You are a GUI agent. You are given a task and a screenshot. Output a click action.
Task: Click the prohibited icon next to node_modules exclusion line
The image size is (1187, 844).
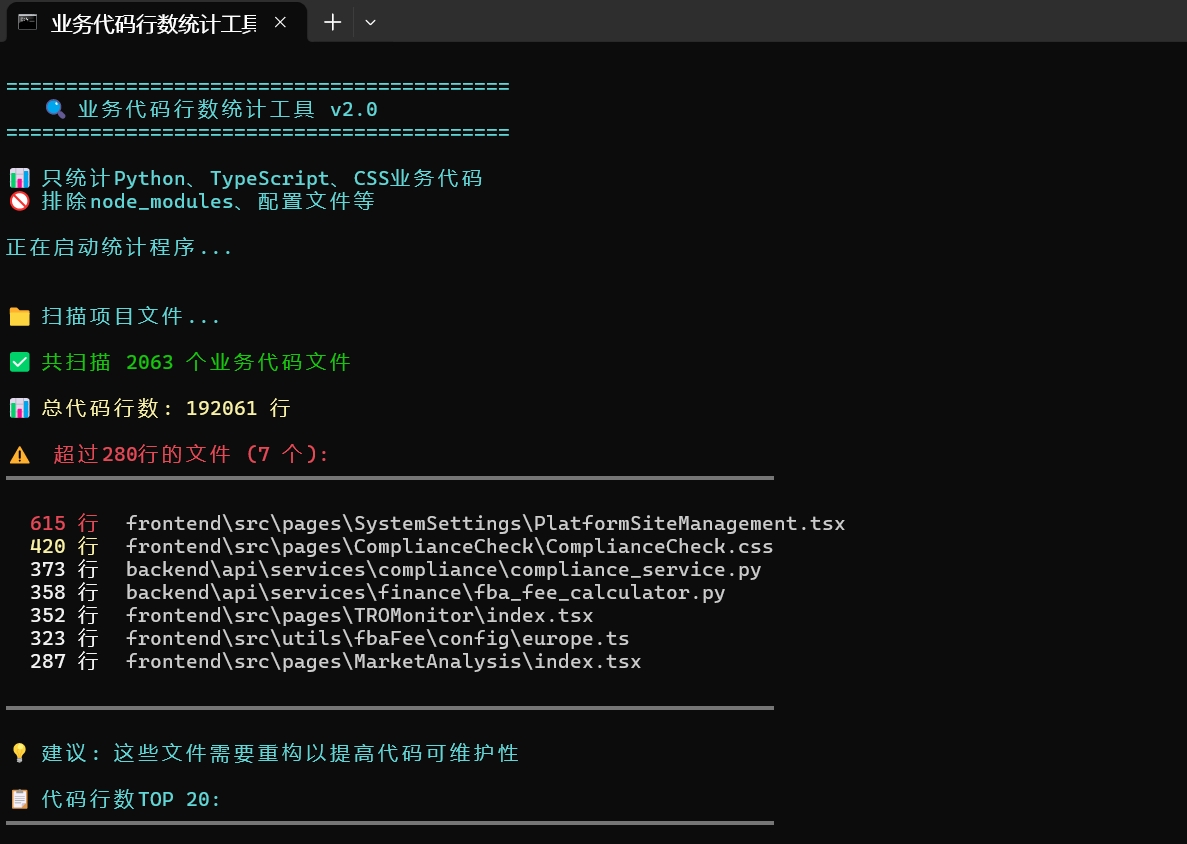coord(18,200)
